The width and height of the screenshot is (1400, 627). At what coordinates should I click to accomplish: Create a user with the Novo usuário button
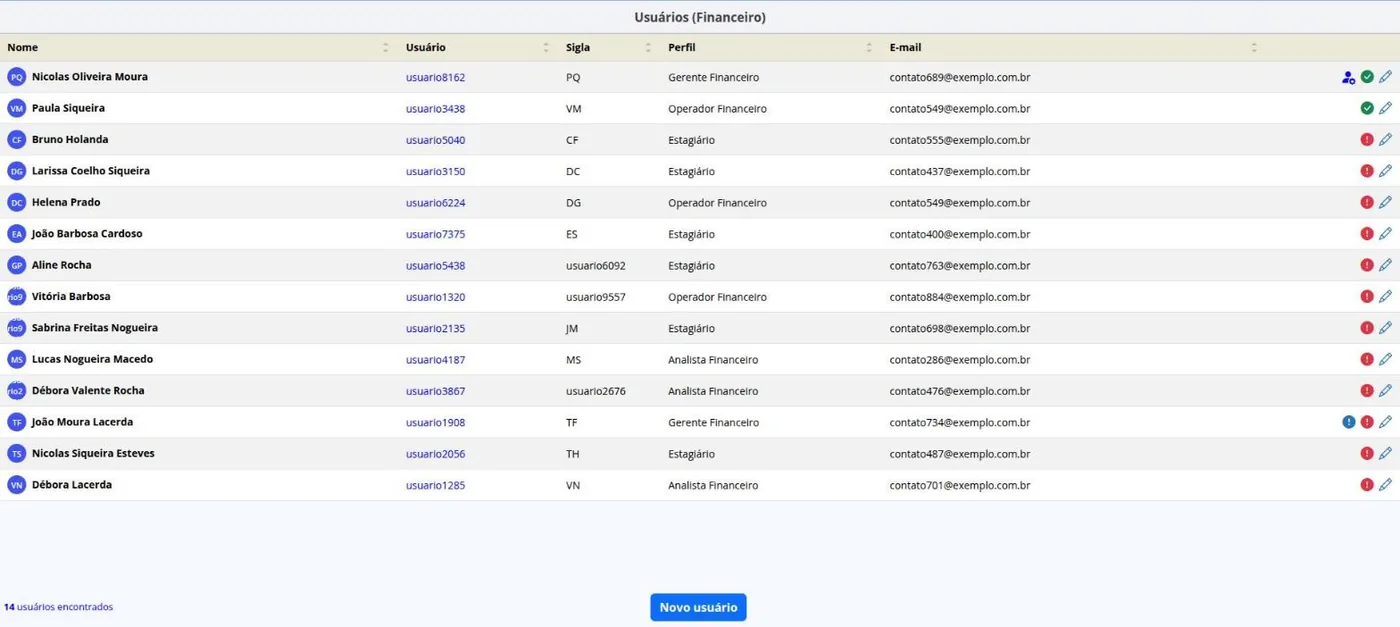pyautogui.click(x=698, y=607)
